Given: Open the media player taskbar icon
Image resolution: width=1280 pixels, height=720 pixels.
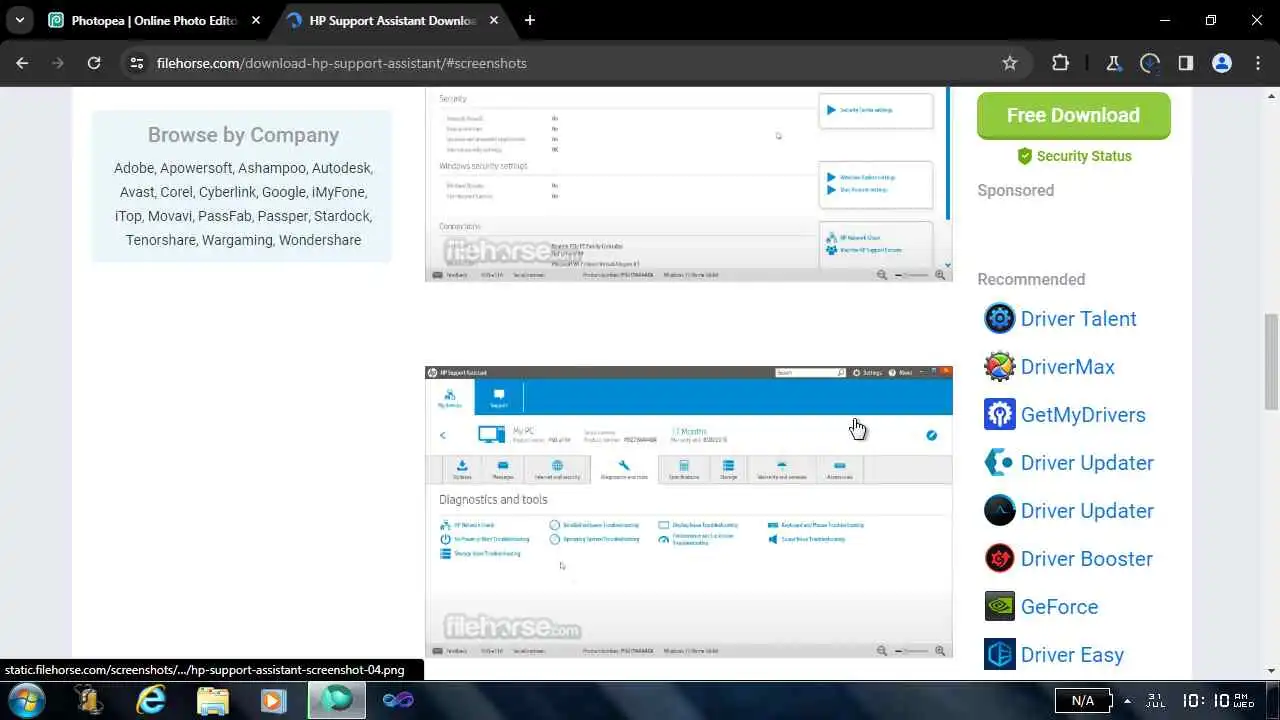Looking at the screenshot, I should [273, 699].
